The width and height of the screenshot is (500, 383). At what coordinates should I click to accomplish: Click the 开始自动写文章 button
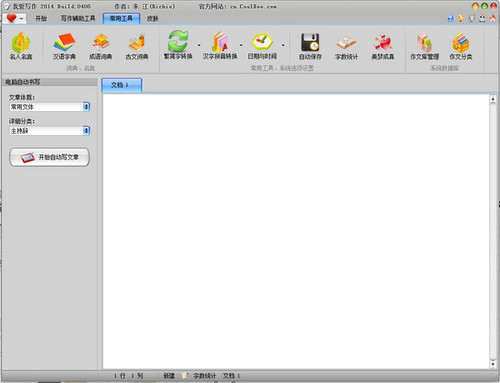(49, 157)
